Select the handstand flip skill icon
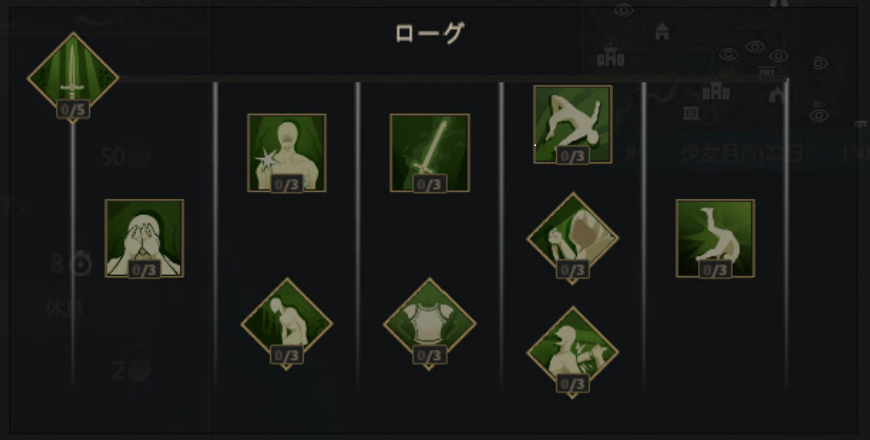The height and width of the screenshot is (440, 870). 715,238
